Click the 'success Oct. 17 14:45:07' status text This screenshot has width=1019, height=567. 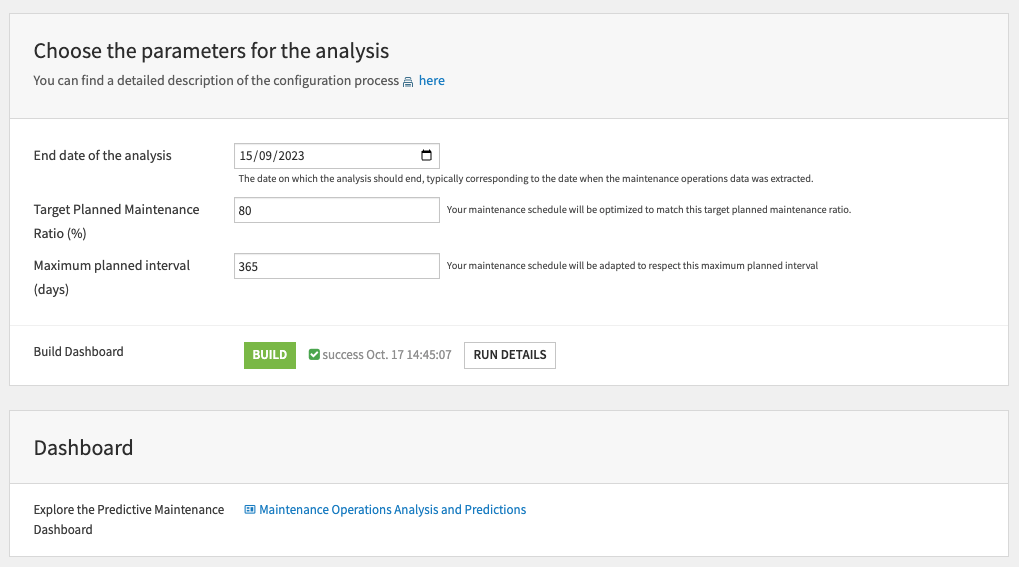point(387,355)
